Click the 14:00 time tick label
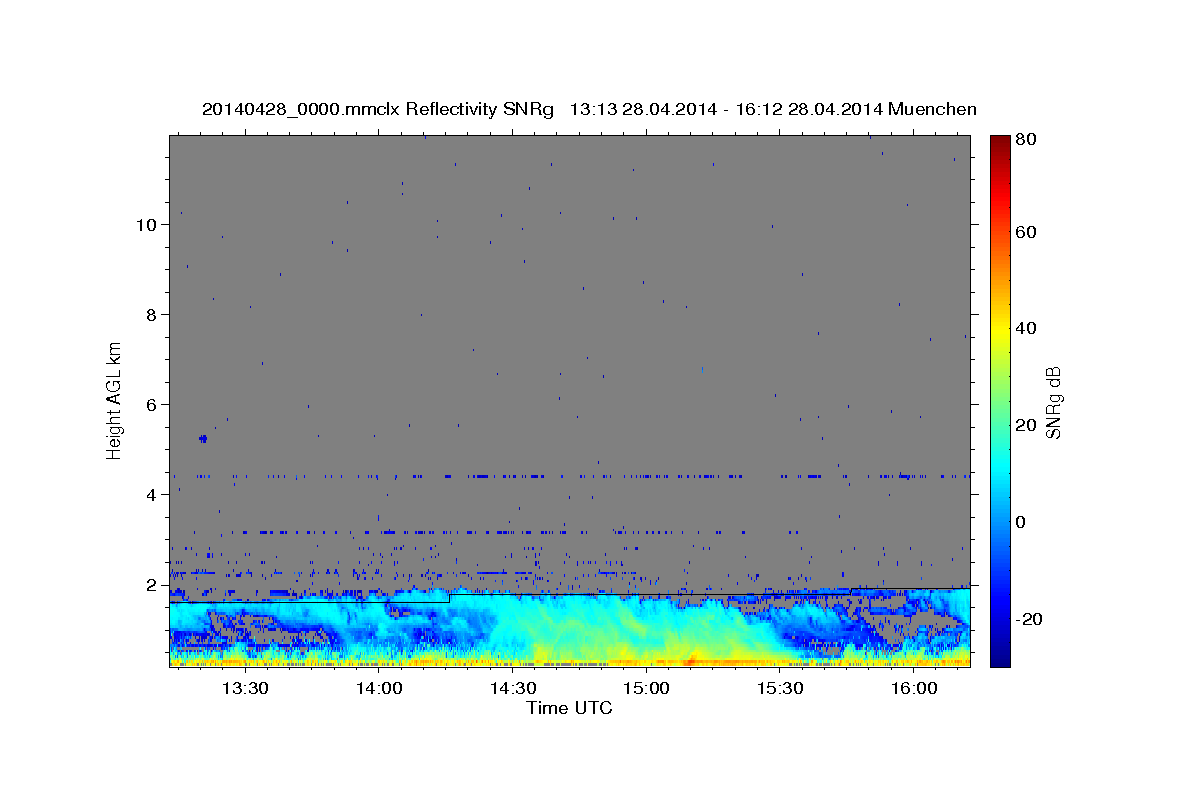 click(x=378, y=688)
